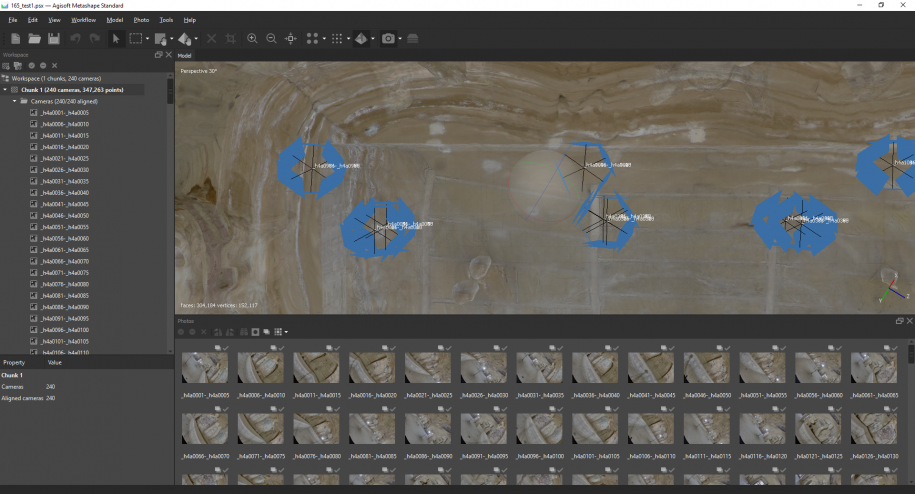
Task: Toggle the Show Cameras icon in toolbar
Action: pyautogui.click(x=388, y=39)
